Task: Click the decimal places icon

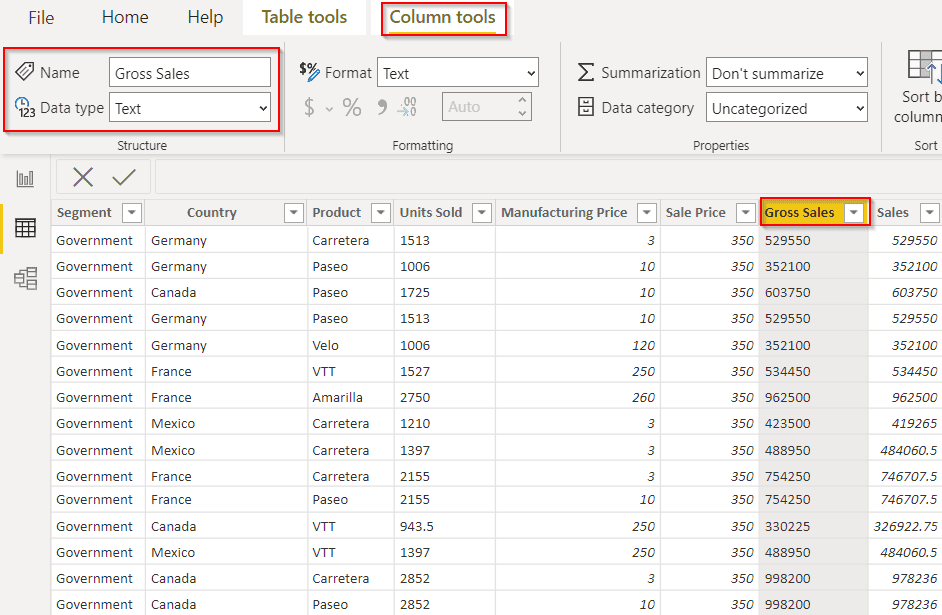Action: [407, 107]
